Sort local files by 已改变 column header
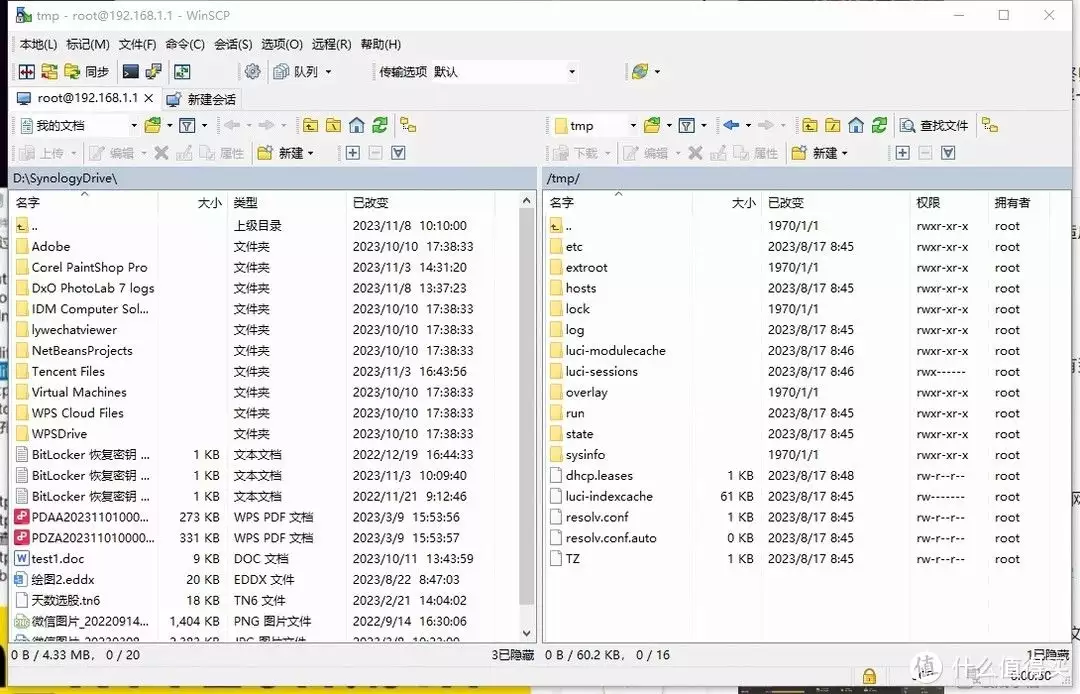This screenshot has height=694, width=1080. pyautogui.click(x=371, y=202)
